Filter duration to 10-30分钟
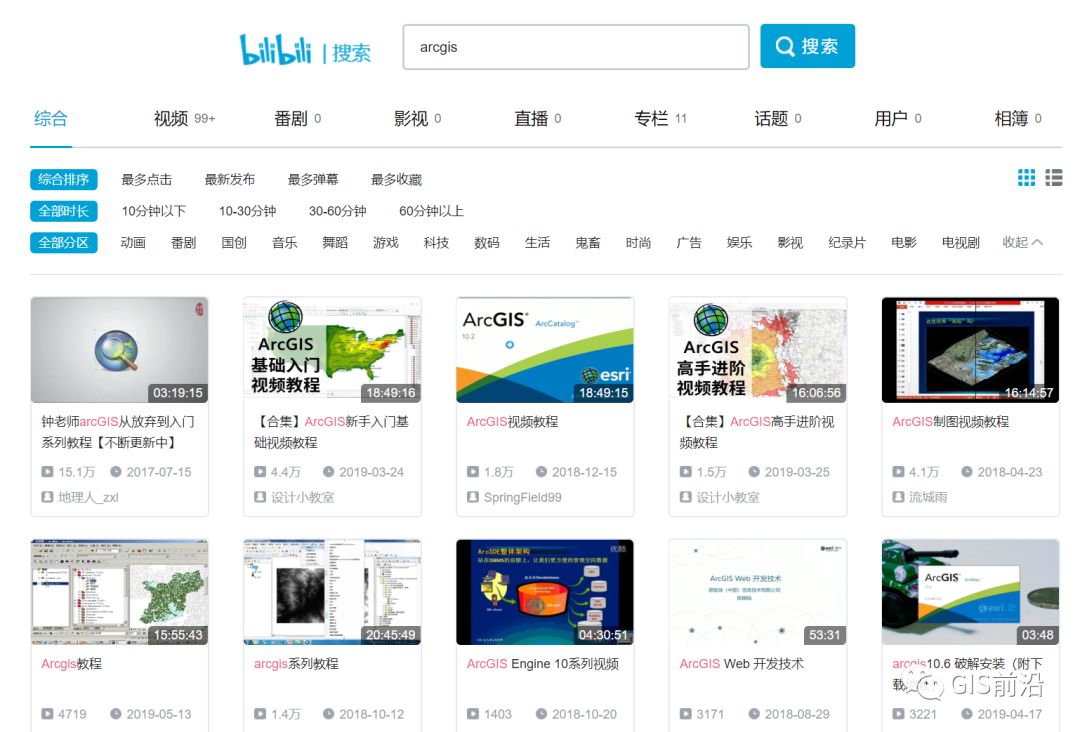 pyautogui.click(x=247, y=211)
